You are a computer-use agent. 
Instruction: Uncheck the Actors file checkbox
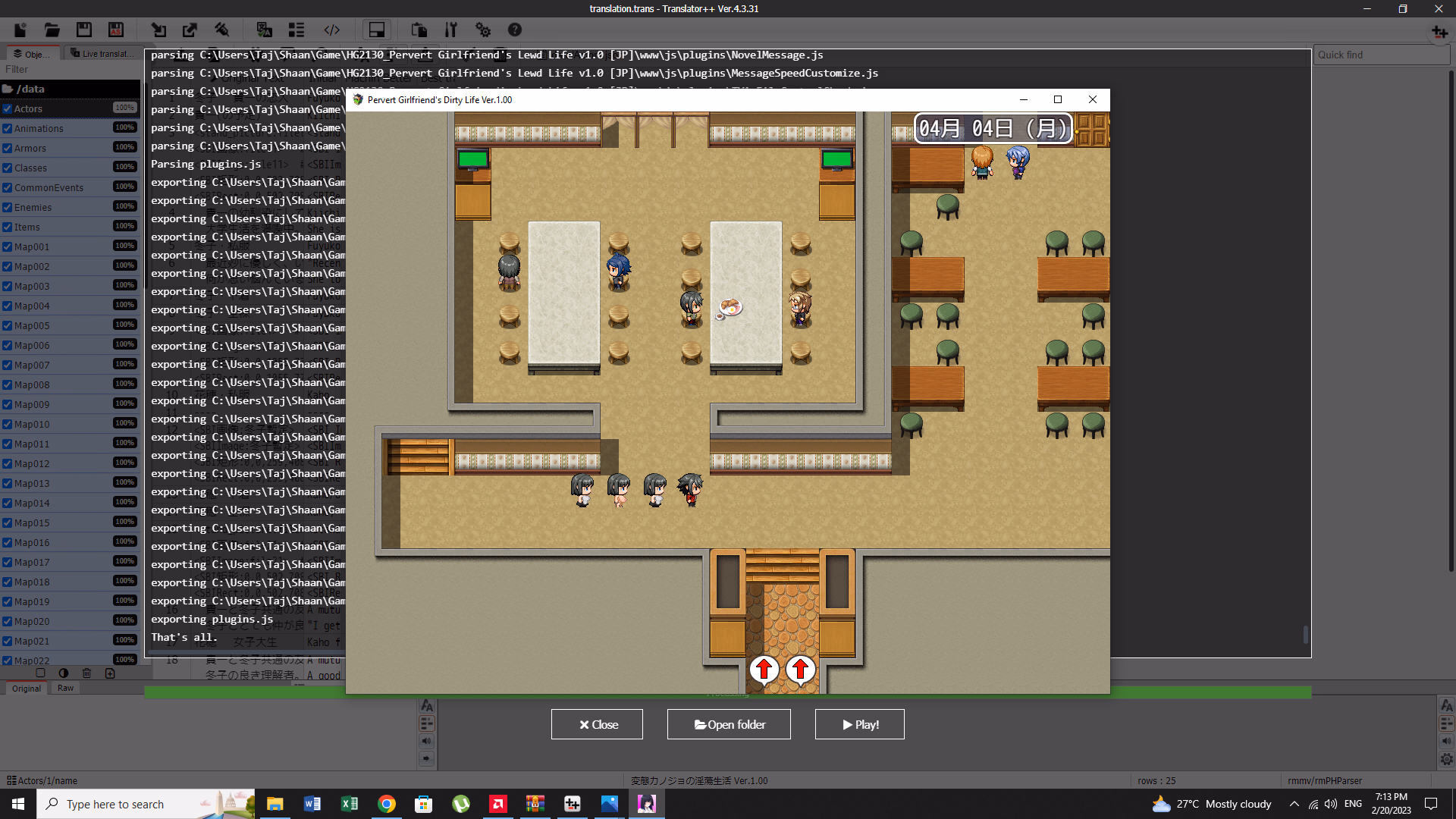pyautogui.click(x=8, y=108)
